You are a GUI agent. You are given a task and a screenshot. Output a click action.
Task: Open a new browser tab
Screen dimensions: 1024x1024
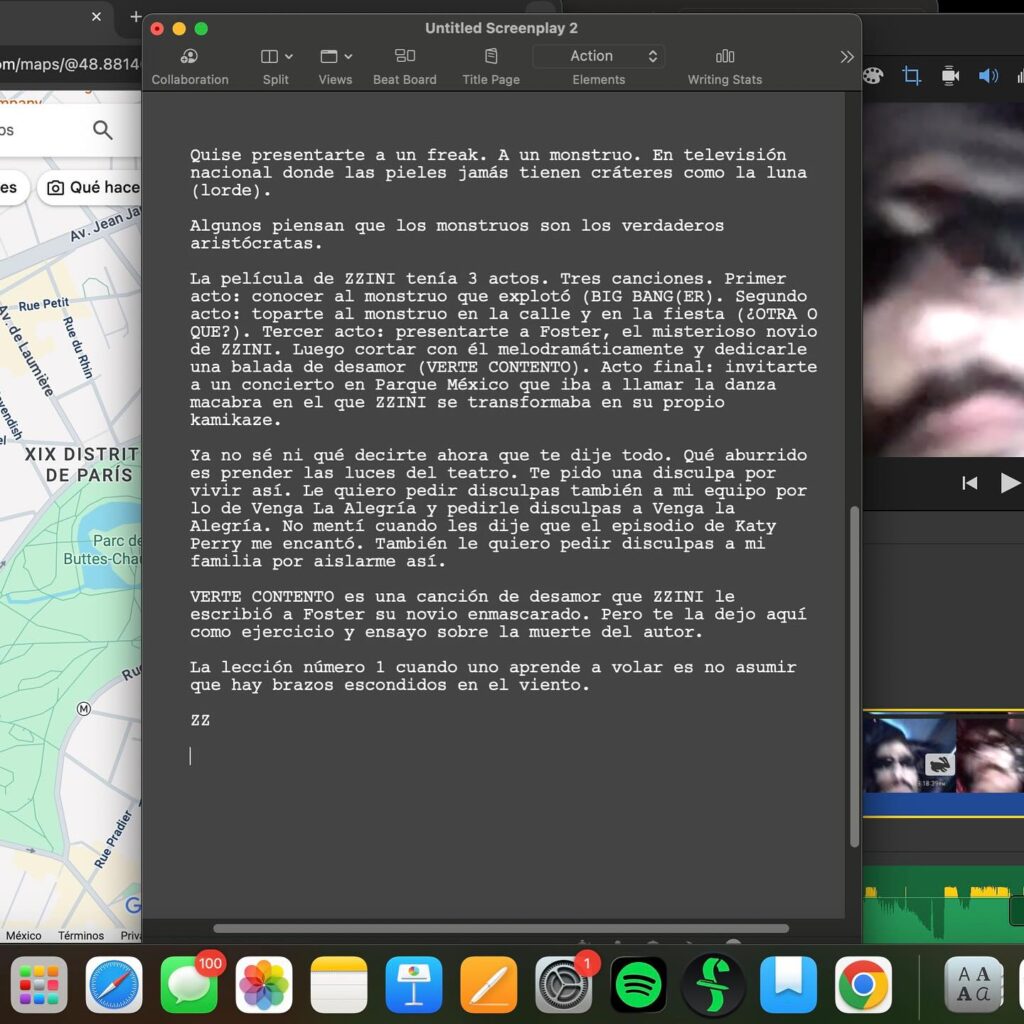click(x=135, y=16)
